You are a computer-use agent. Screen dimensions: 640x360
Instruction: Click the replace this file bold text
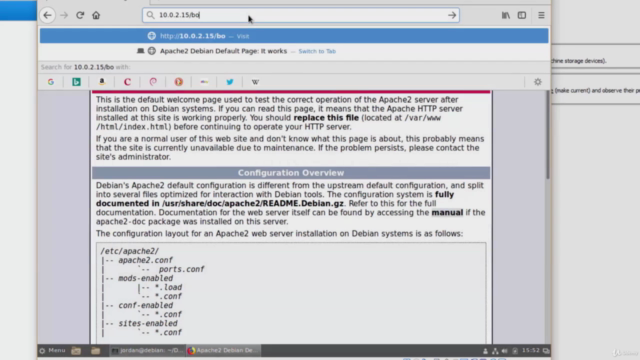pos(326,118)
